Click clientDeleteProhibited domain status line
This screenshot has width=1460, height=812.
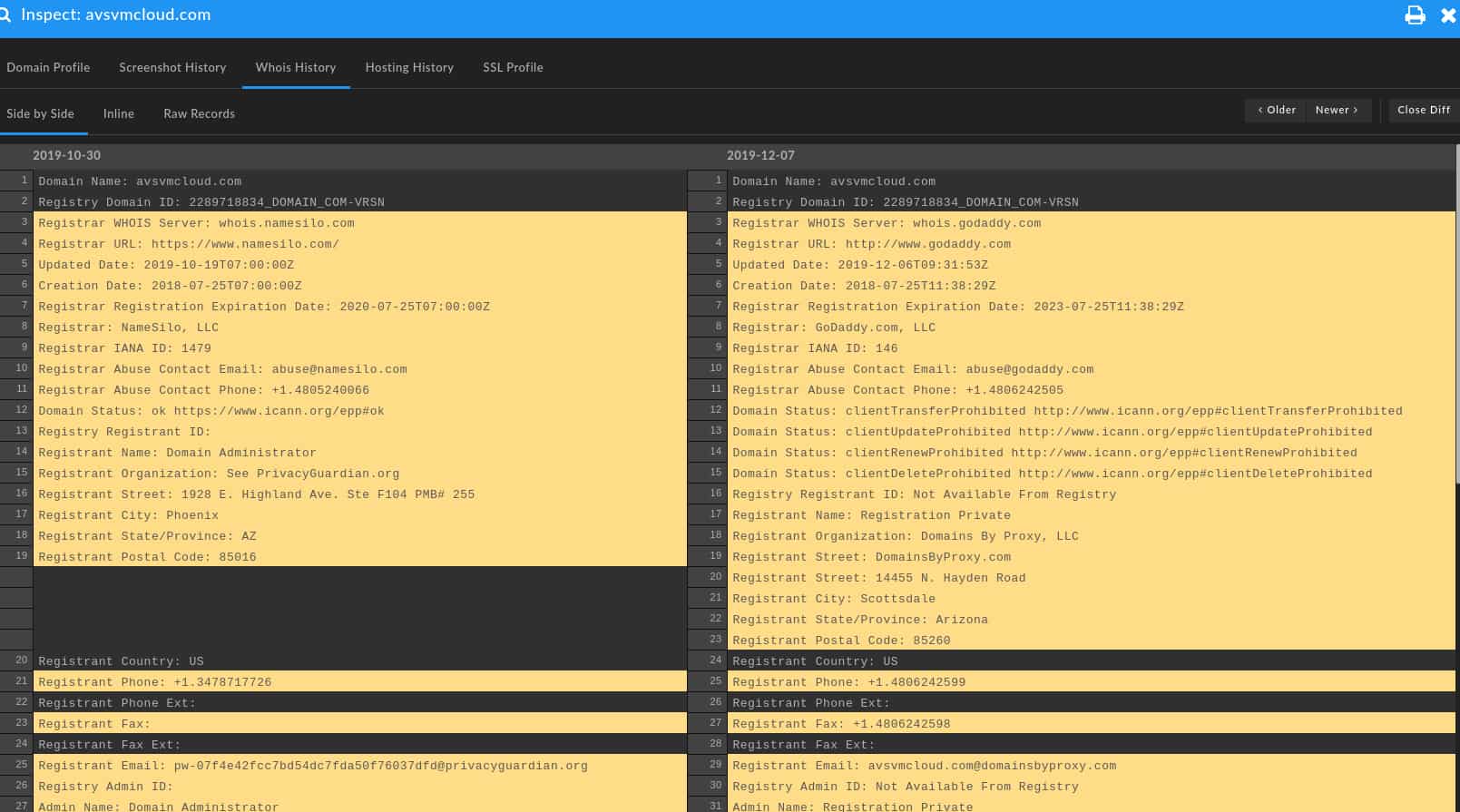tap(1092, 473)
